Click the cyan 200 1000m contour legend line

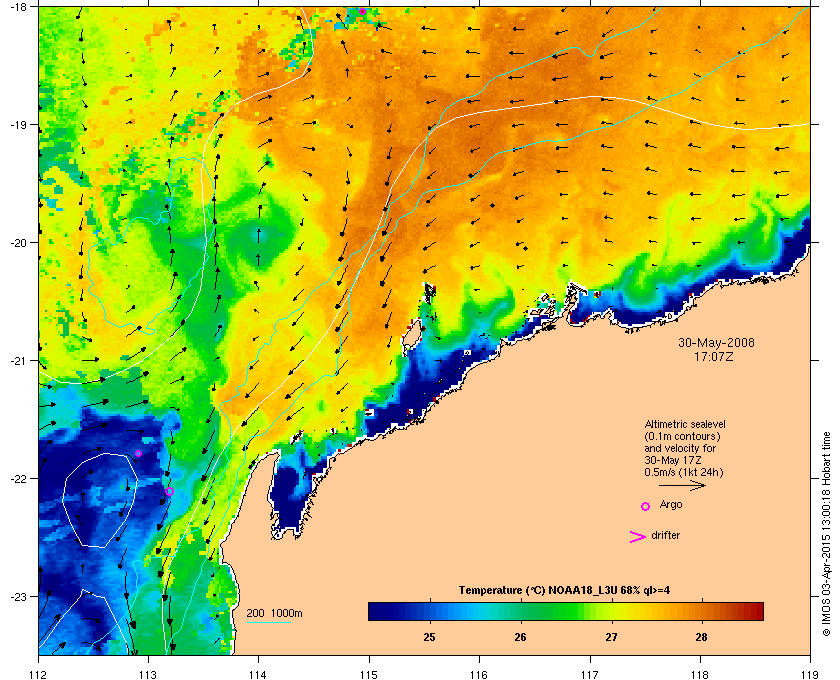click(269, 623)
